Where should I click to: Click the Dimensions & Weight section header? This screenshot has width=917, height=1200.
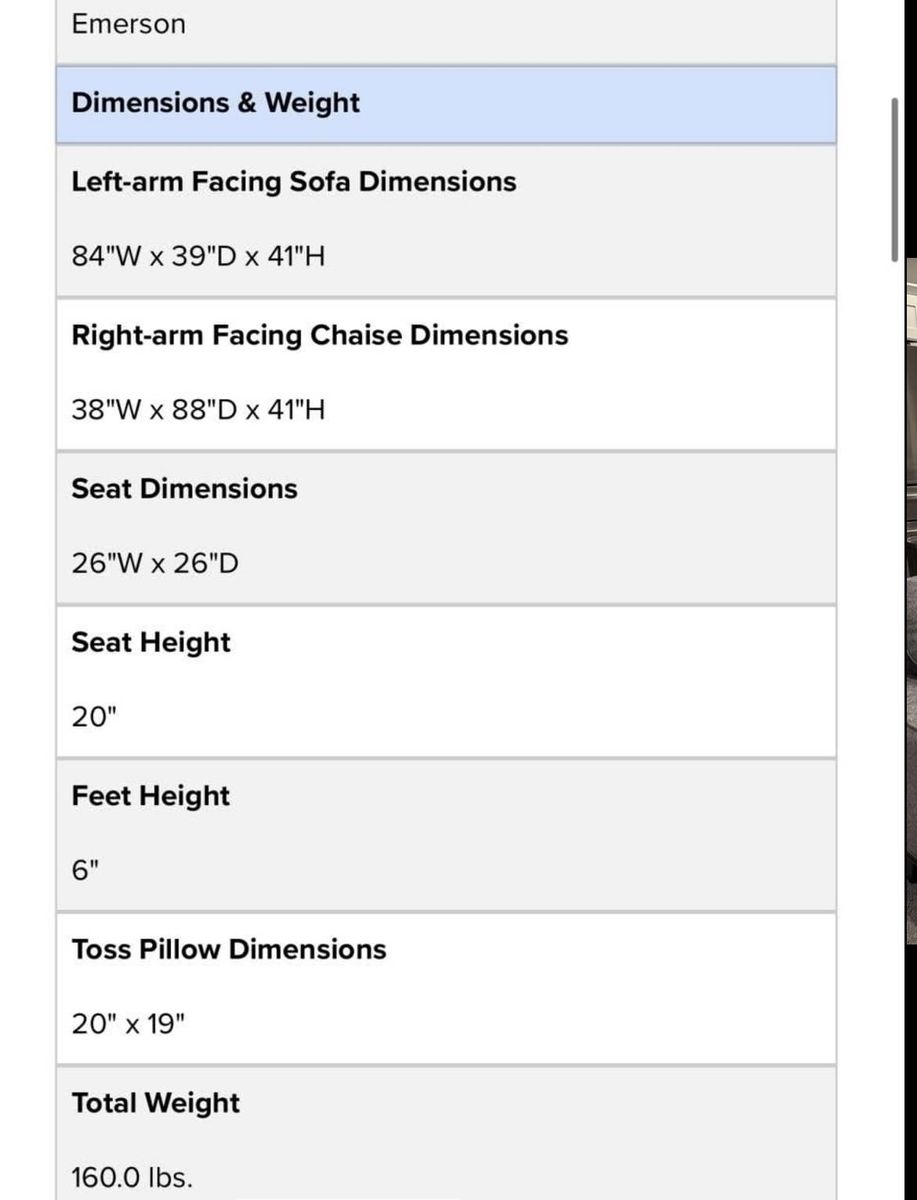446,104
